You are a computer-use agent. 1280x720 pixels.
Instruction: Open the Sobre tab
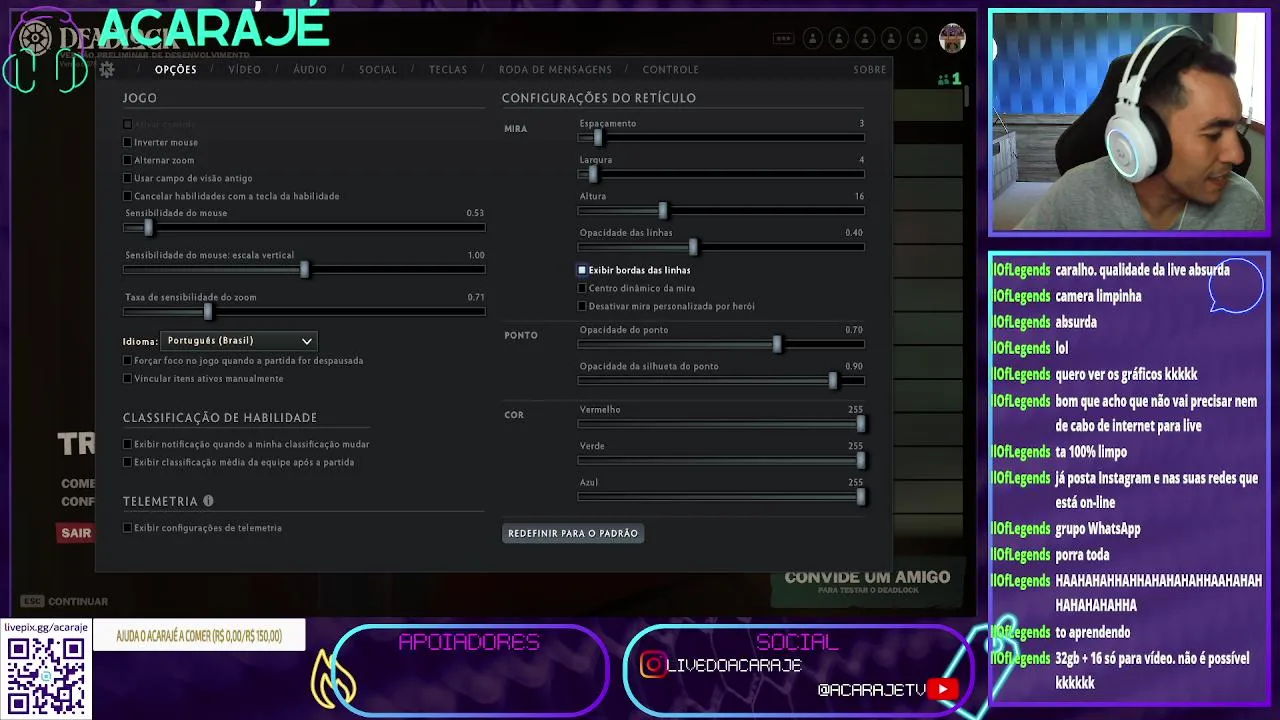870,70
